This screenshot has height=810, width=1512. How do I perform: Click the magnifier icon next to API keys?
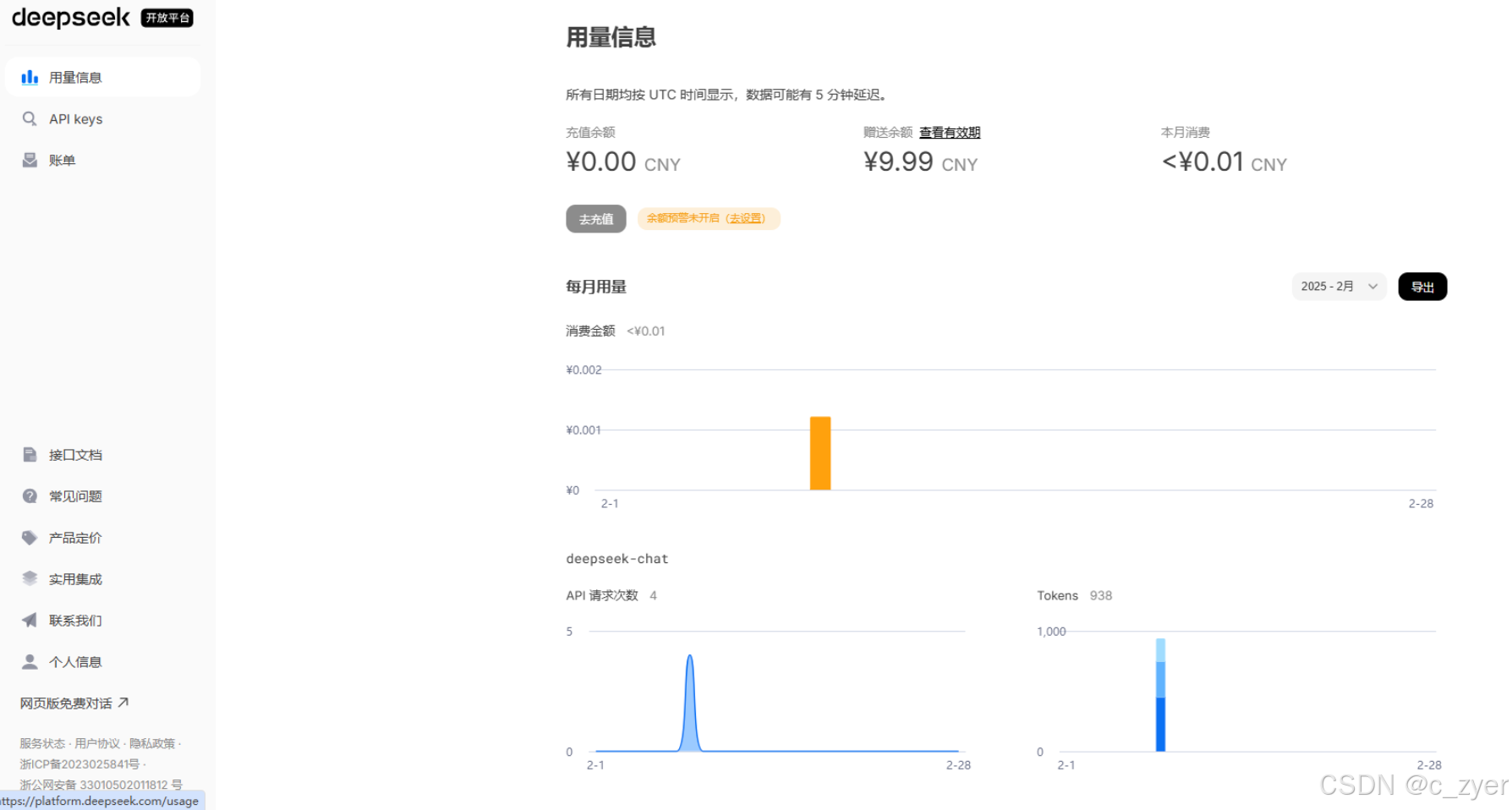click(30, 118)
